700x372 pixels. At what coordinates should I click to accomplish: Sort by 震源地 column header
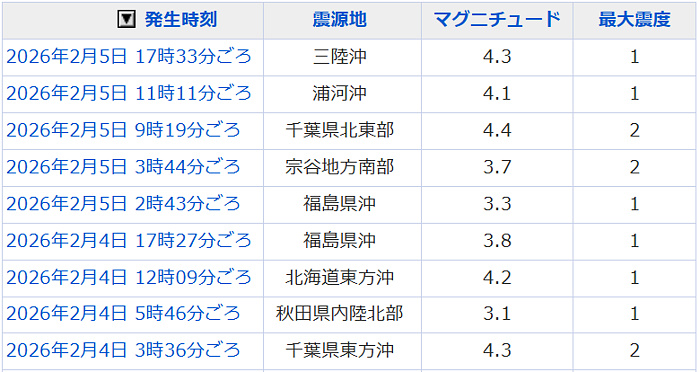click(x=340, y=20)
